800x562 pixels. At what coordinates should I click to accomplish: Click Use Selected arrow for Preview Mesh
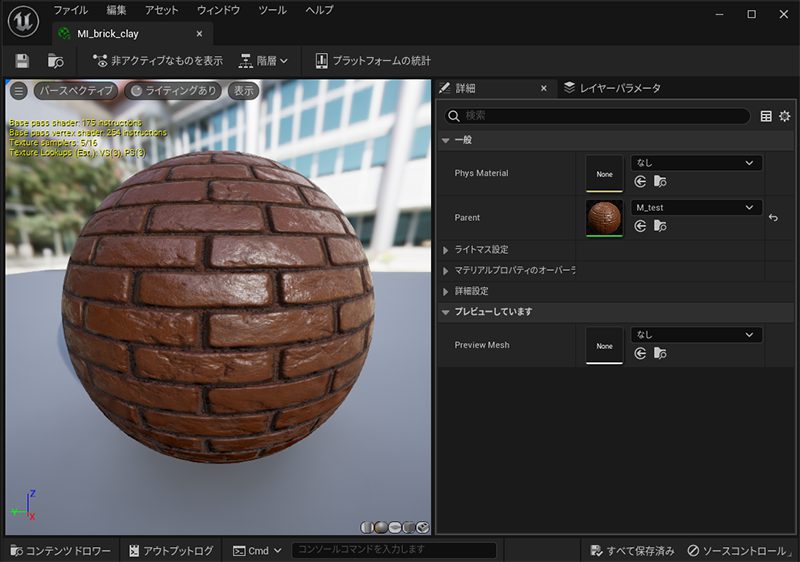640,353
